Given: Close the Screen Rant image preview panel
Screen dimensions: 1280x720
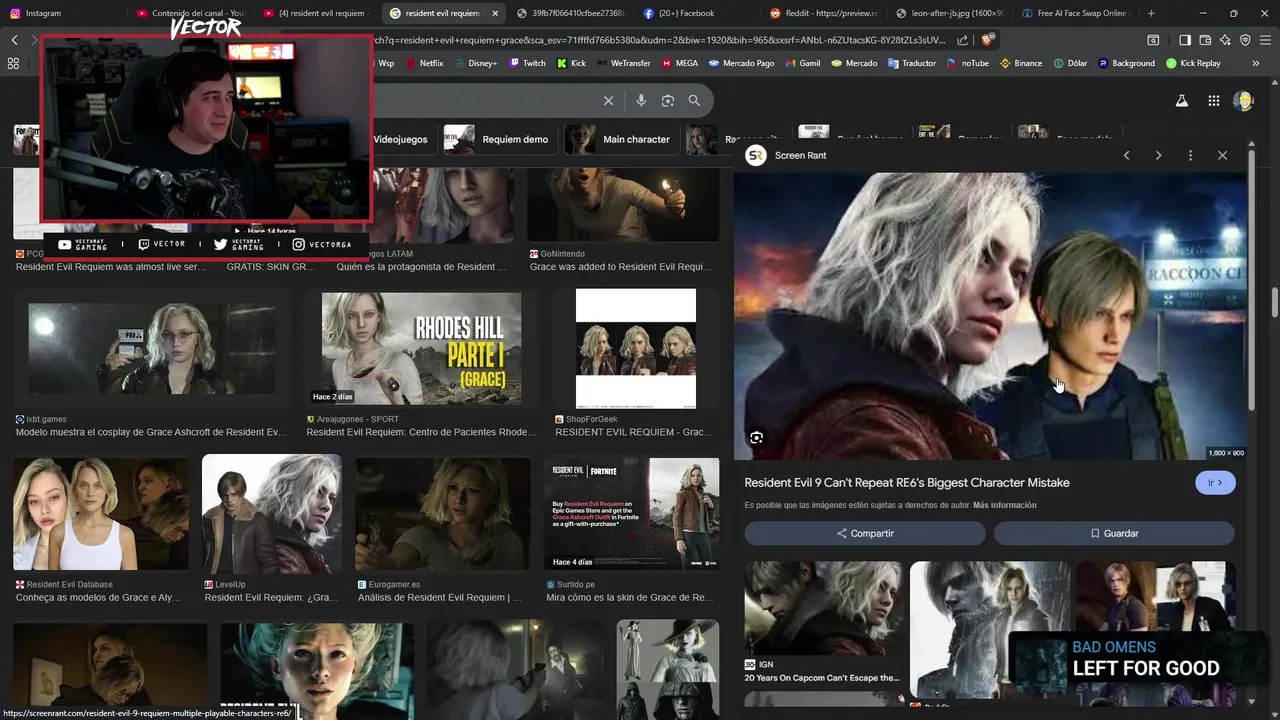Looking at the screenshot, I should 1222,155.
